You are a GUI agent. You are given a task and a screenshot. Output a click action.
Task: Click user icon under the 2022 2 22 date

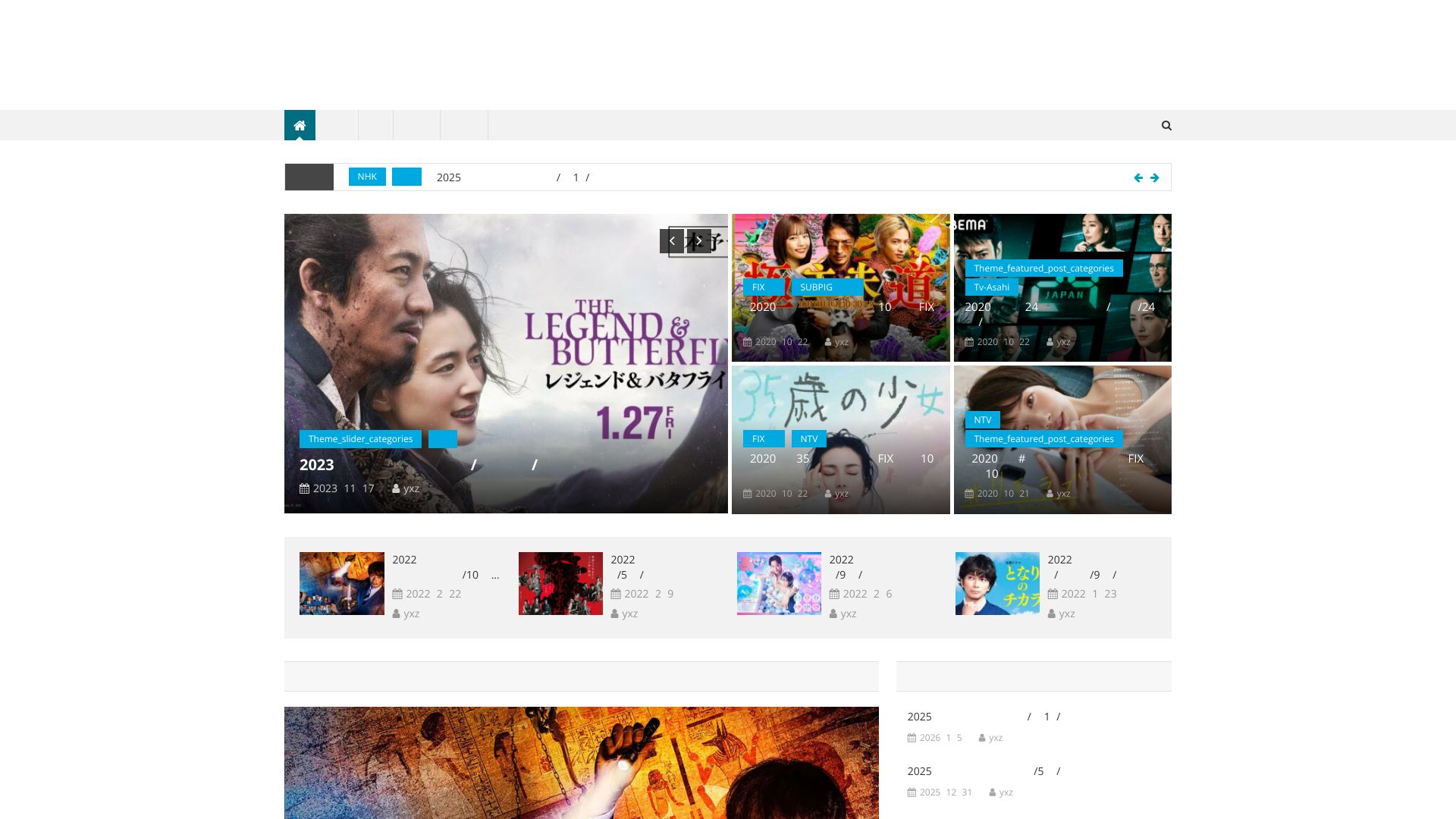click(396, 613)
